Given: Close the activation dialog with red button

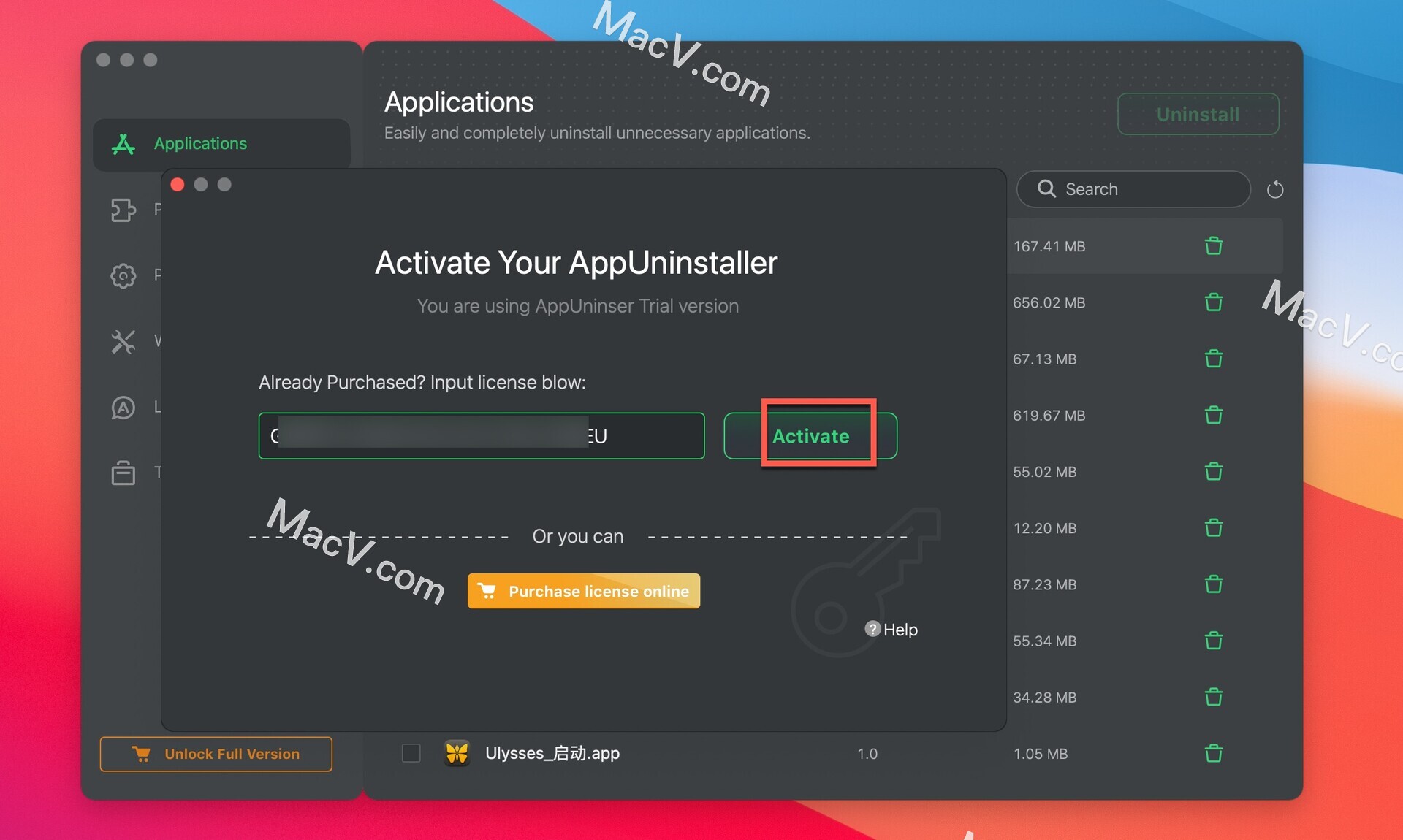Looking at the screenshot, I should 178,185.
